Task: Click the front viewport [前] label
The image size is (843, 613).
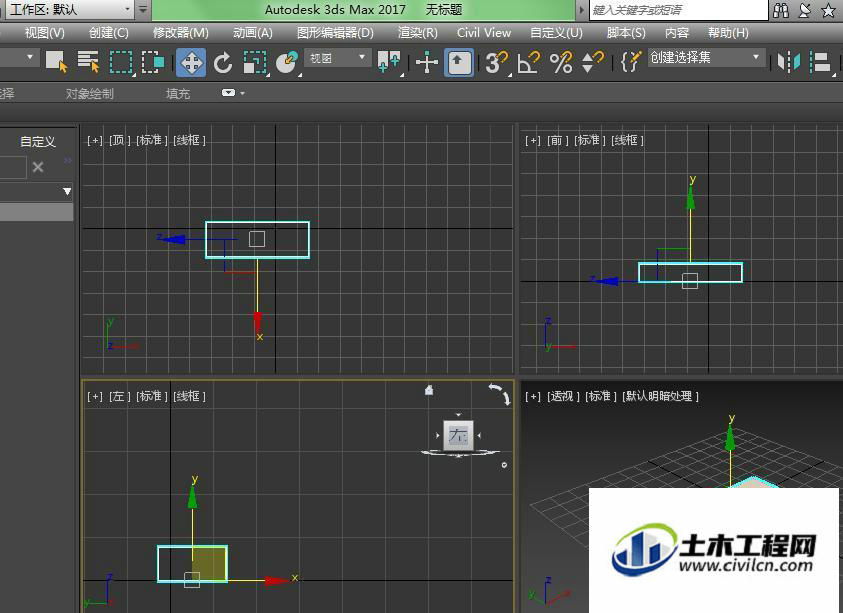Action: 558,140
